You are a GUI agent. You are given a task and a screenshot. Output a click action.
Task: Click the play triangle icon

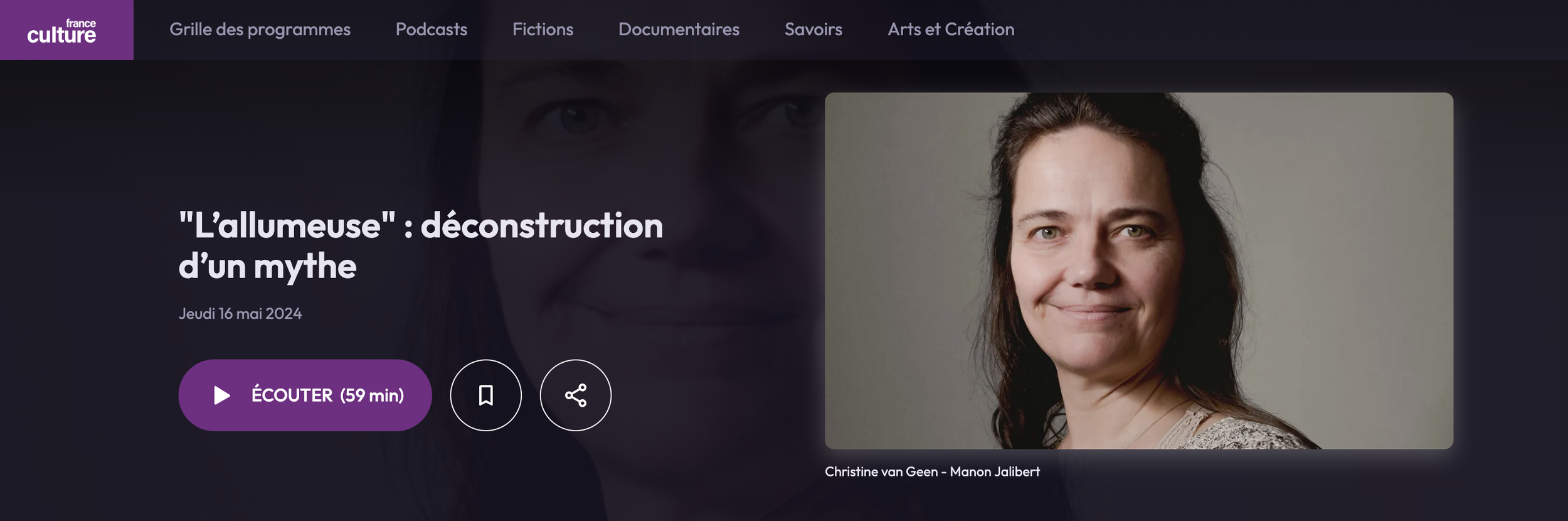coord(221,395)
